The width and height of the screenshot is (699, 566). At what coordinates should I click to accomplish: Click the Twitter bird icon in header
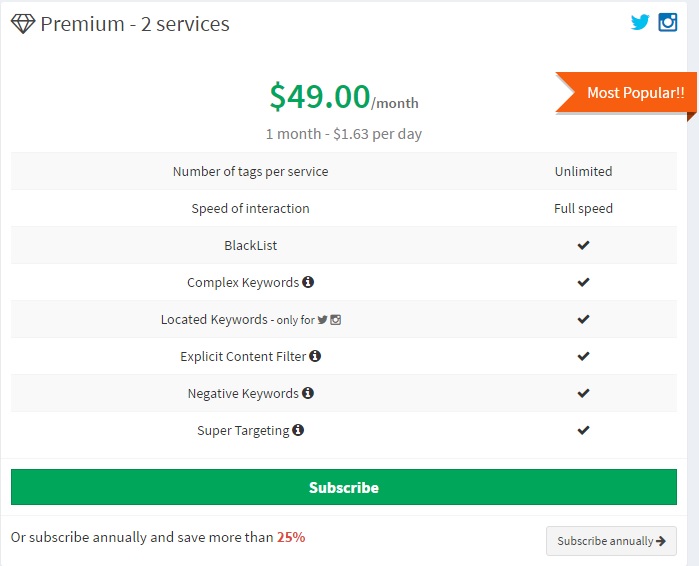tap(640, 22)
